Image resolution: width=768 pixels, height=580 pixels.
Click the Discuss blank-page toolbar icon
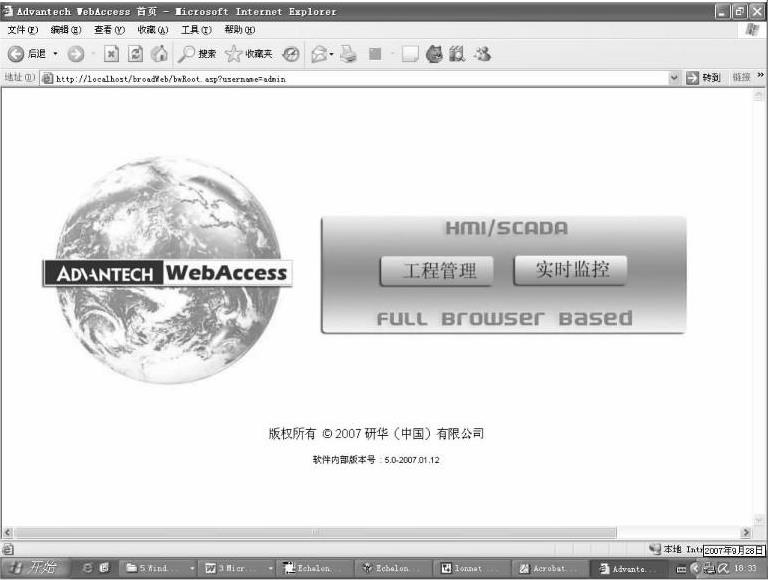pos(409,54)
